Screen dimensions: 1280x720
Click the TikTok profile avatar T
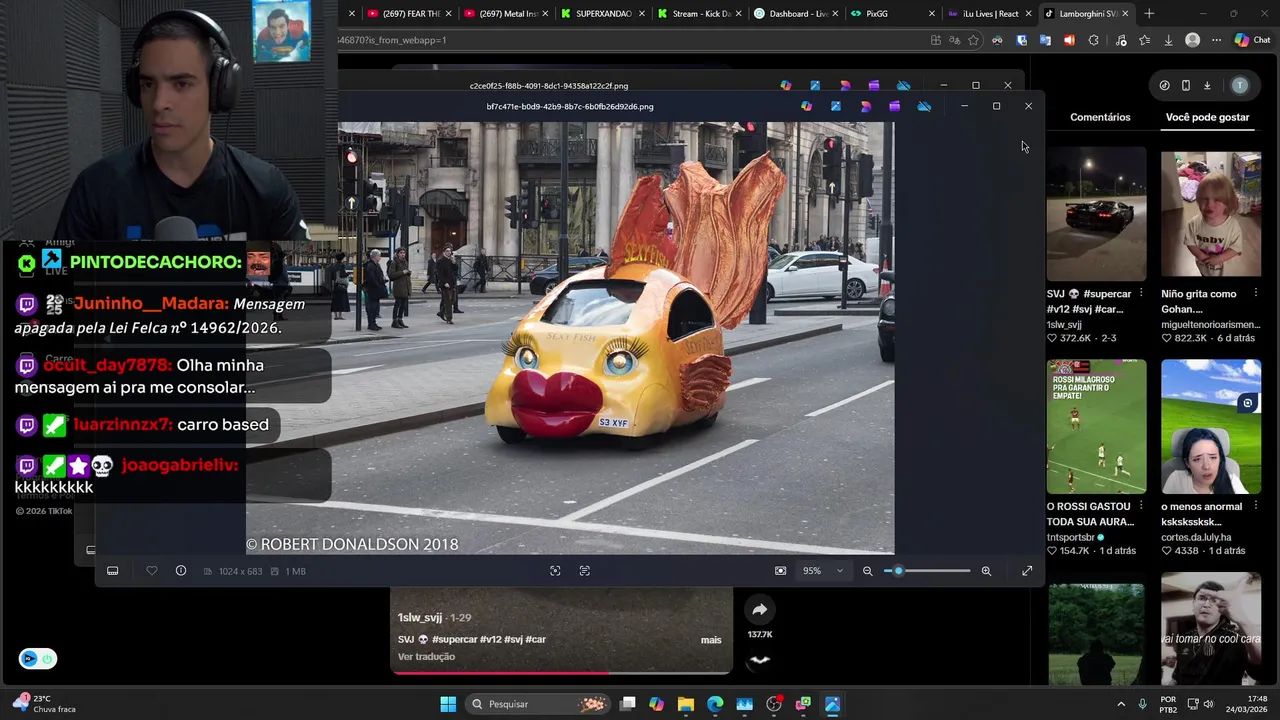click(1240, 86)
